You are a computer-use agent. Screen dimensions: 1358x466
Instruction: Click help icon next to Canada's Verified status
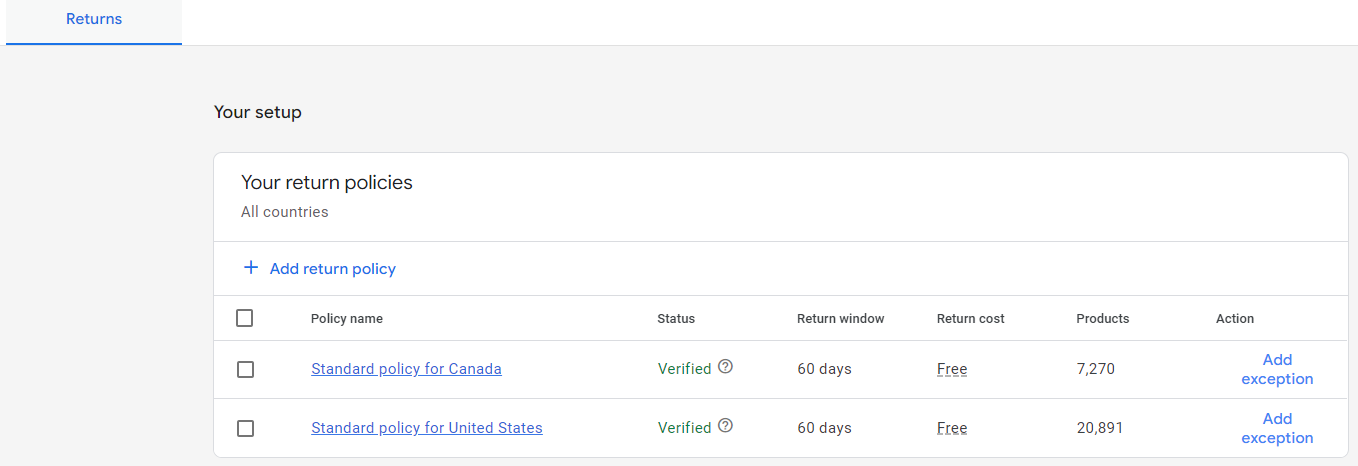pos(726,367)
